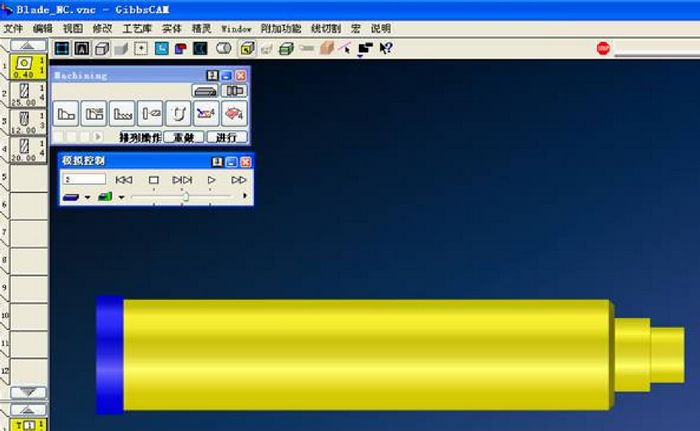700x431 pixels.
Task: Pin the Machining palette
Action: tap(212, 75)
